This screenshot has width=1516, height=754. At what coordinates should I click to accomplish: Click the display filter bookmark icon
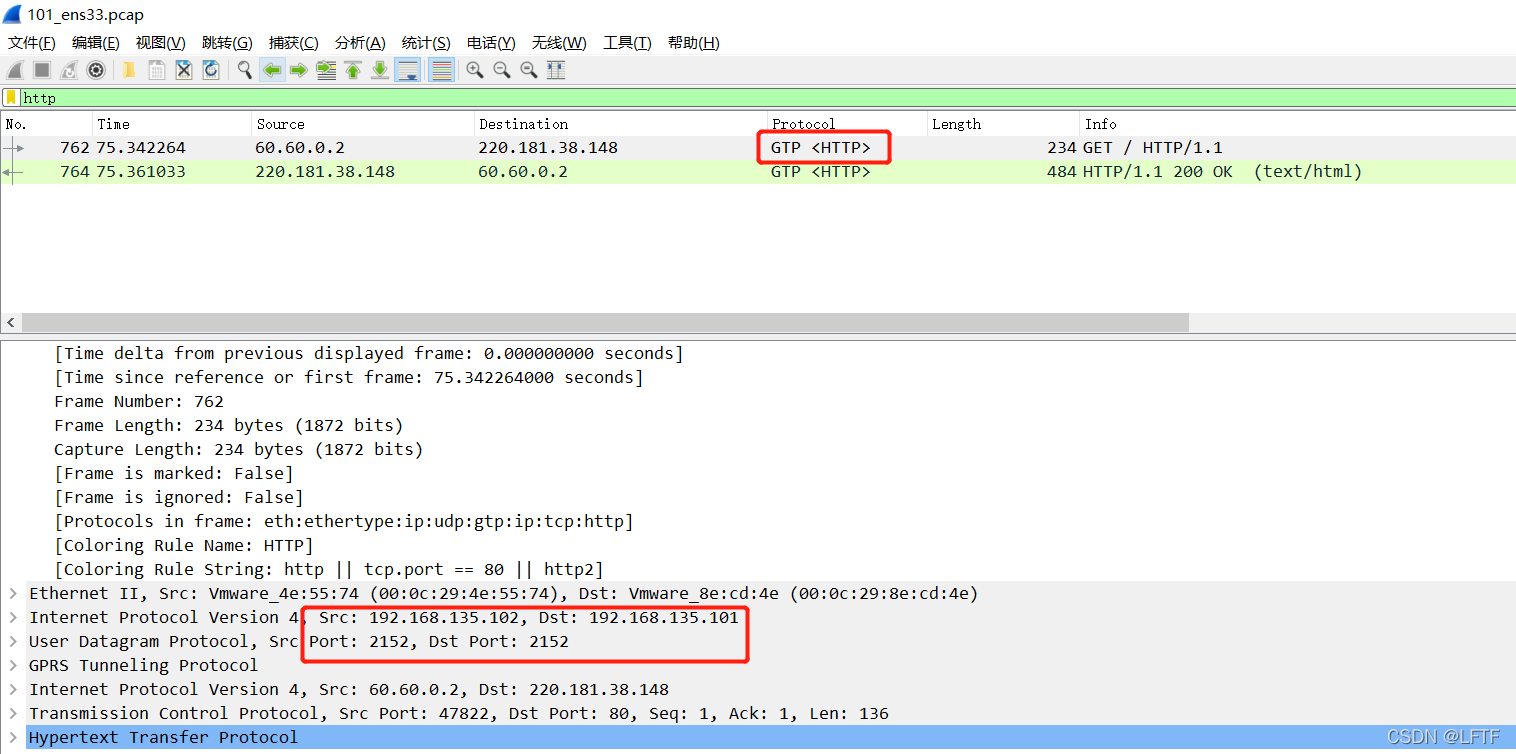tap(11, 98)
